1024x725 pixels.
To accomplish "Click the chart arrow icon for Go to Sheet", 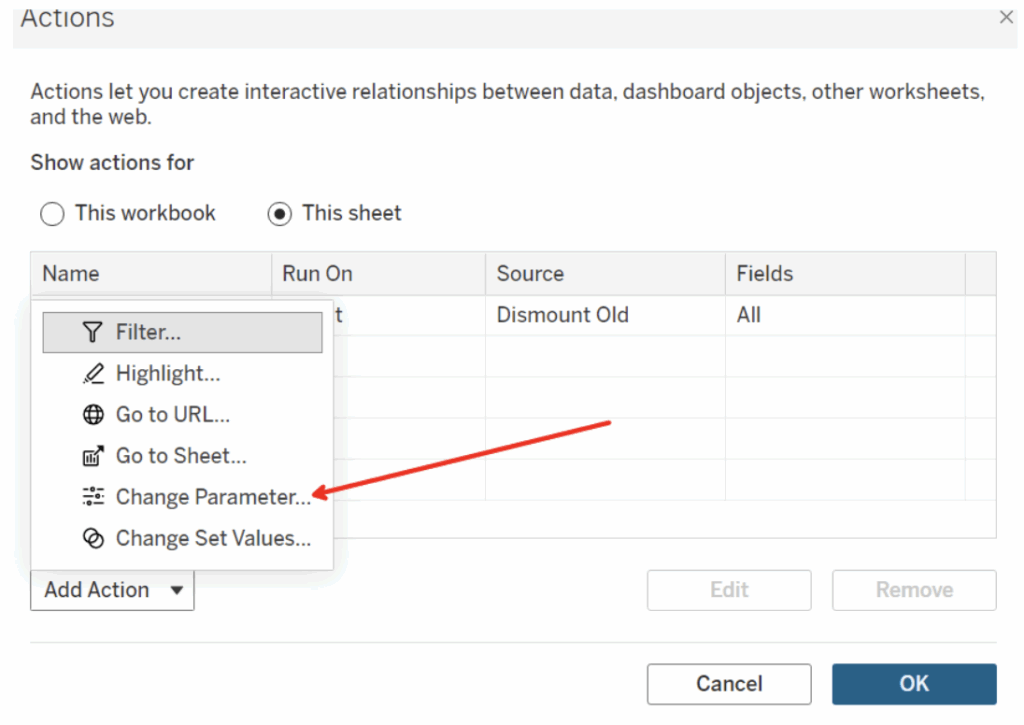I will point(93,456).
